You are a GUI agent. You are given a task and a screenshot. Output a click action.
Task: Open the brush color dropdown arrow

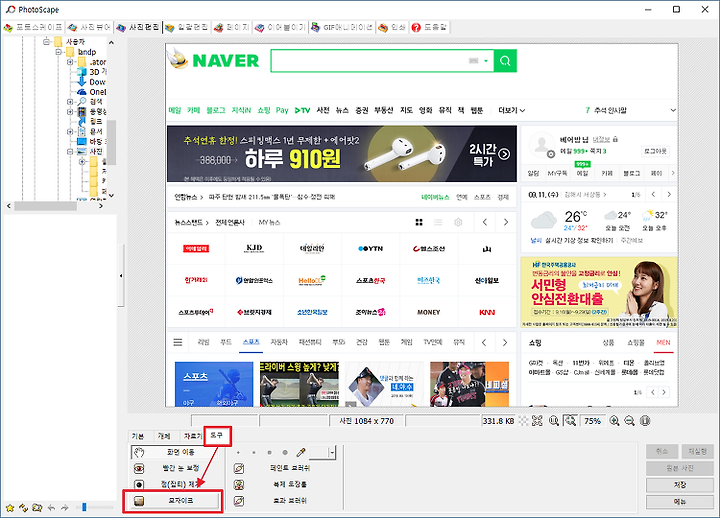coord(332,453)
